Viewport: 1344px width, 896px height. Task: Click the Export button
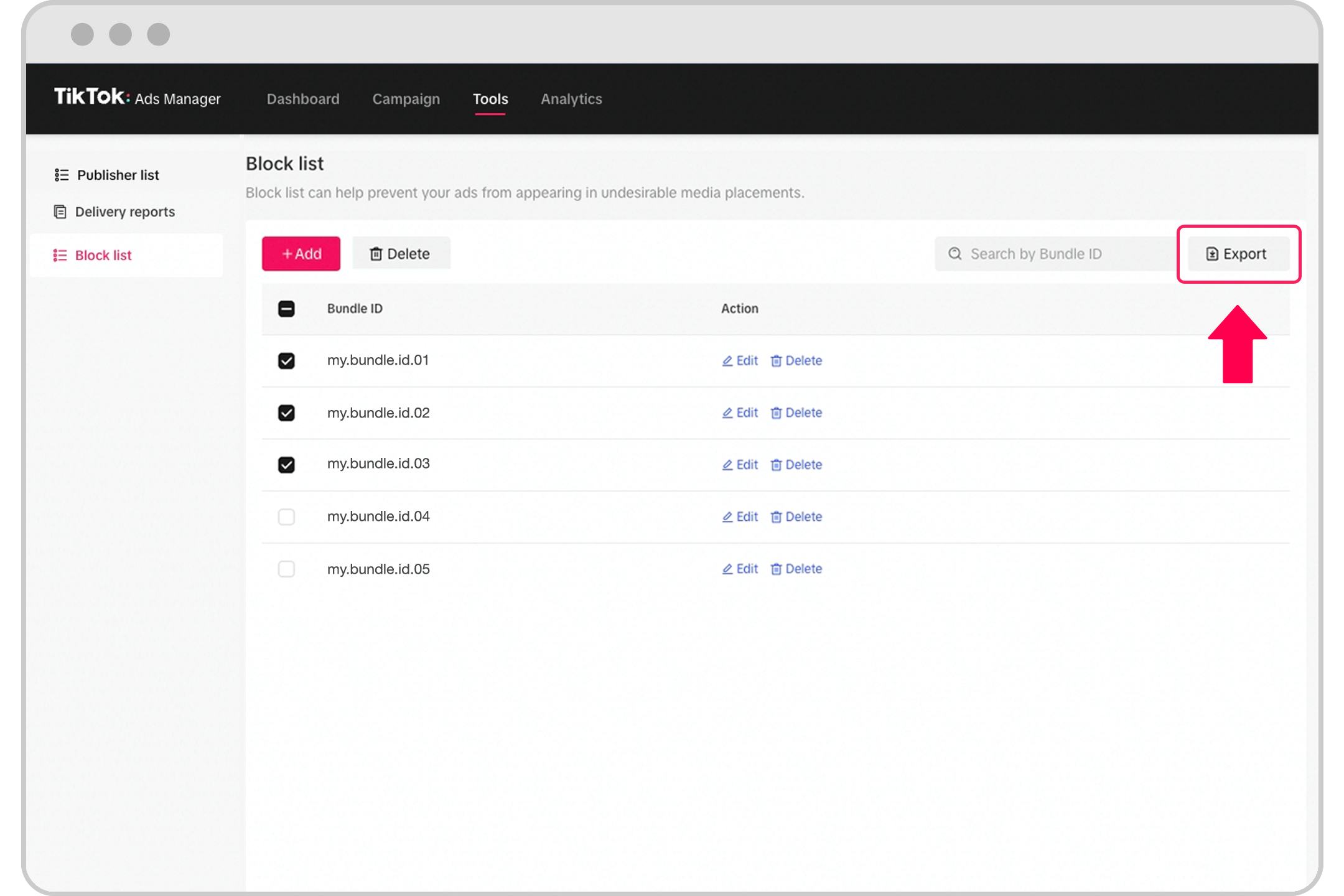coord(1238,254)
